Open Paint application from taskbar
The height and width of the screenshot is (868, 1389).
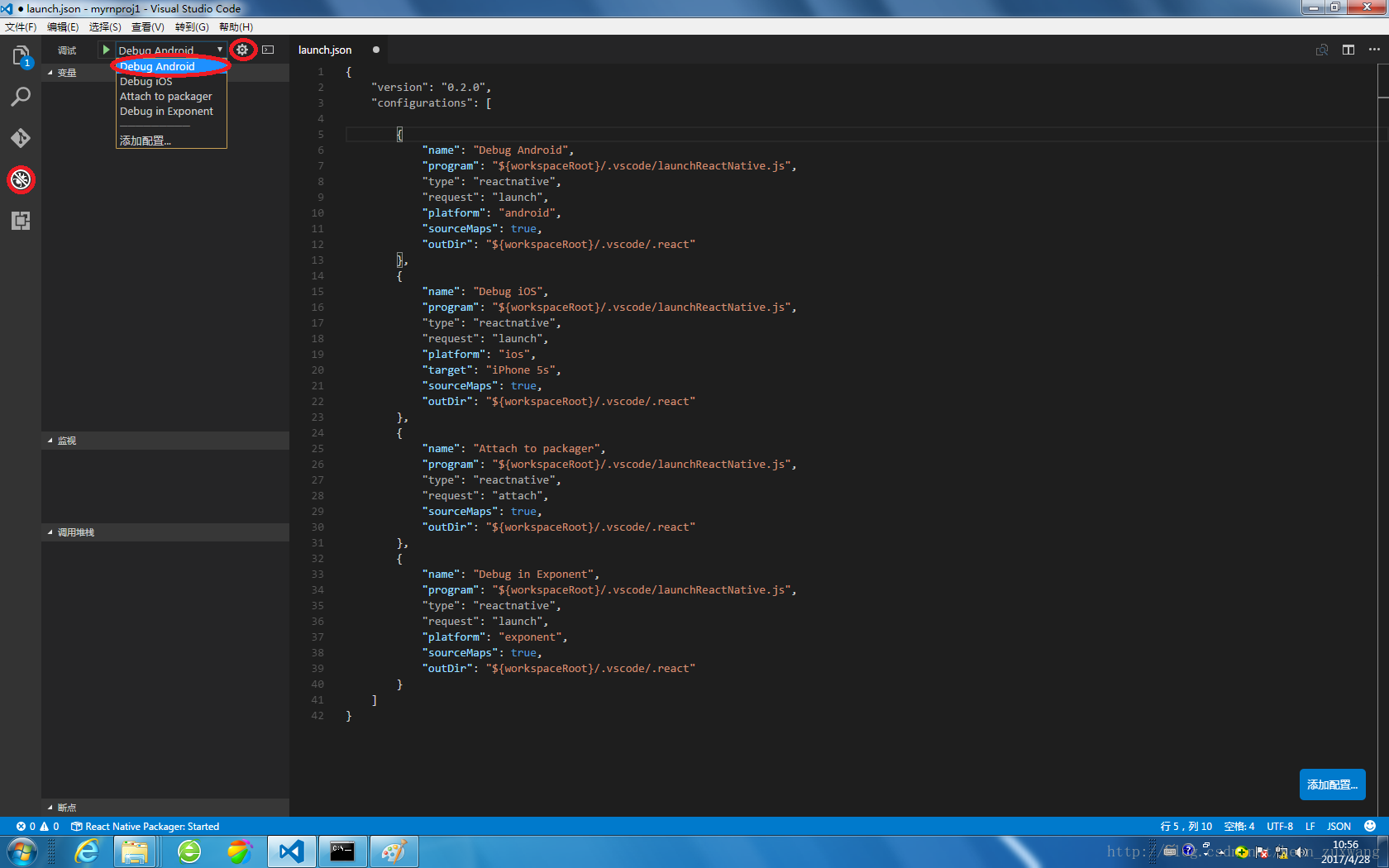394,851
